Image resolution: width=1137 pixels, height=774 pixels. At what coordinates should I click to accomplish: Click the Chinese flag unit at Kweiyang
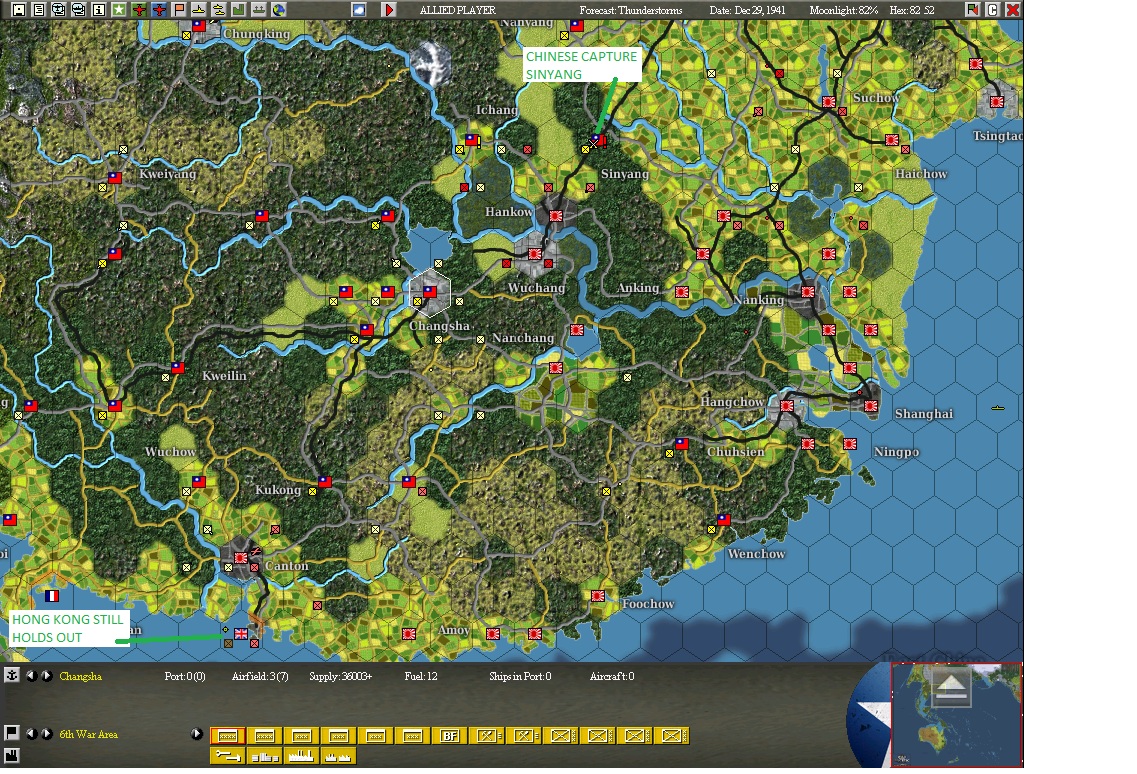click(x=115, y=178)
